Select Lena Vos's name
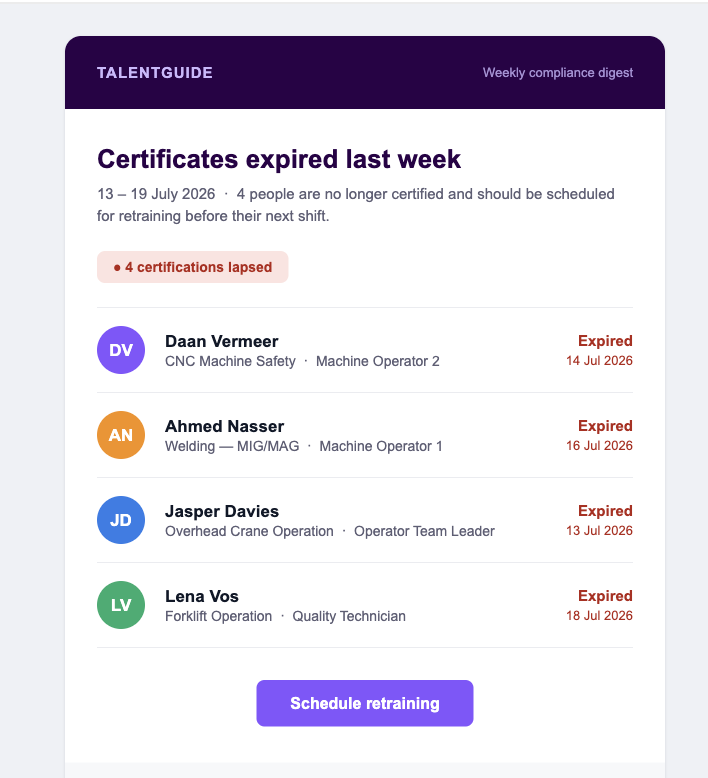 pyautogui.click(x=201, y=596)
